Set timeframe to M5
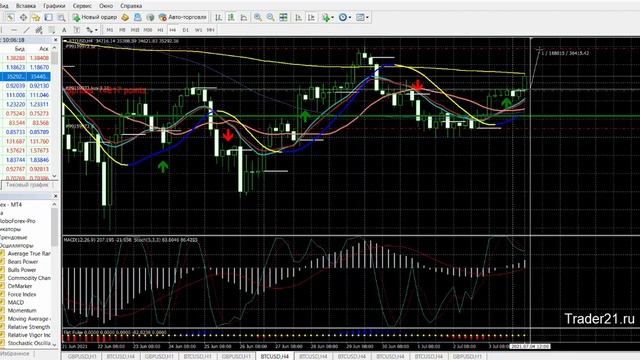 coord(122,30)
